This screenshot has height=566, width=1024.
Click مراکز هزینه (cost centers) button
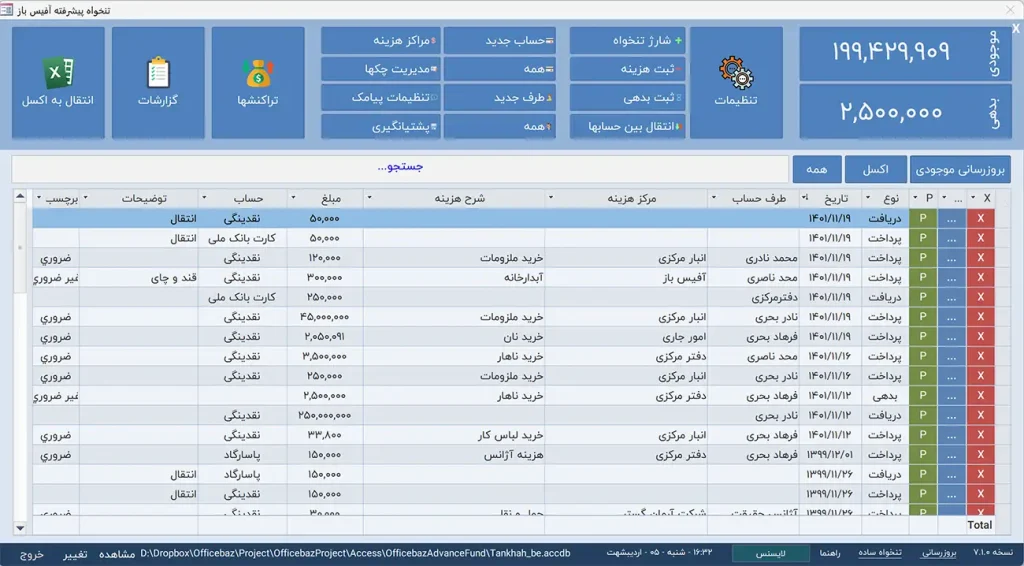(x=381, y=40)
